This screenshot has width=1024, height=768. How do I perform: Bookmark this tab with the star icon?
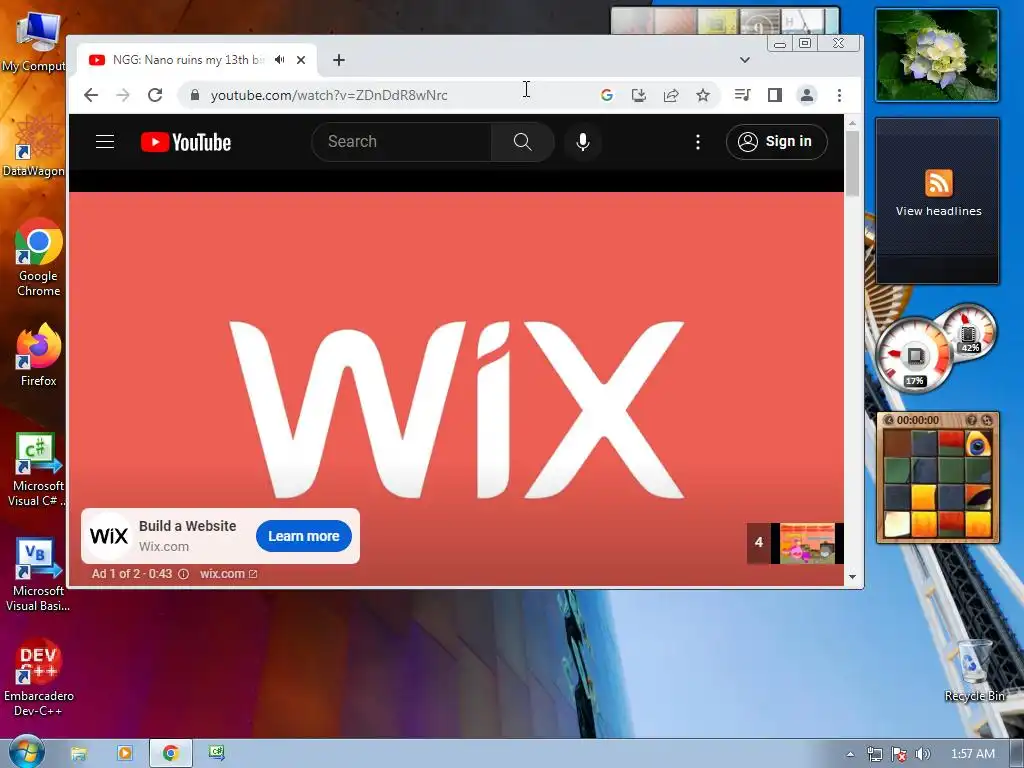(703, 95)
